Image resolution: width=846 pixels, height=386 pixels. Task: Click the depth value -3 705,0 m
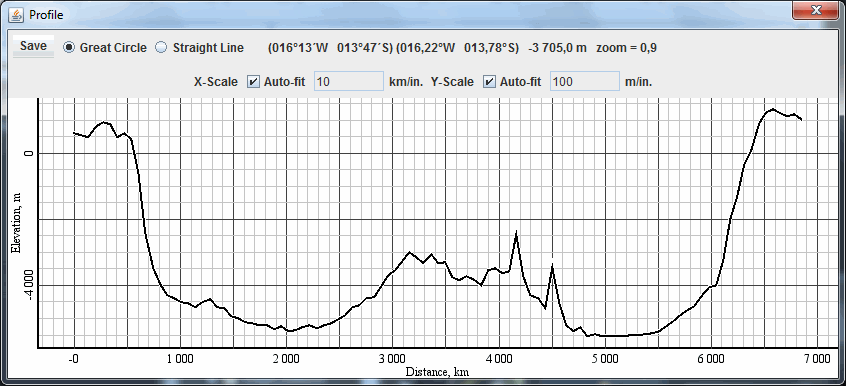pyautogui.click(x=557, y=48)
